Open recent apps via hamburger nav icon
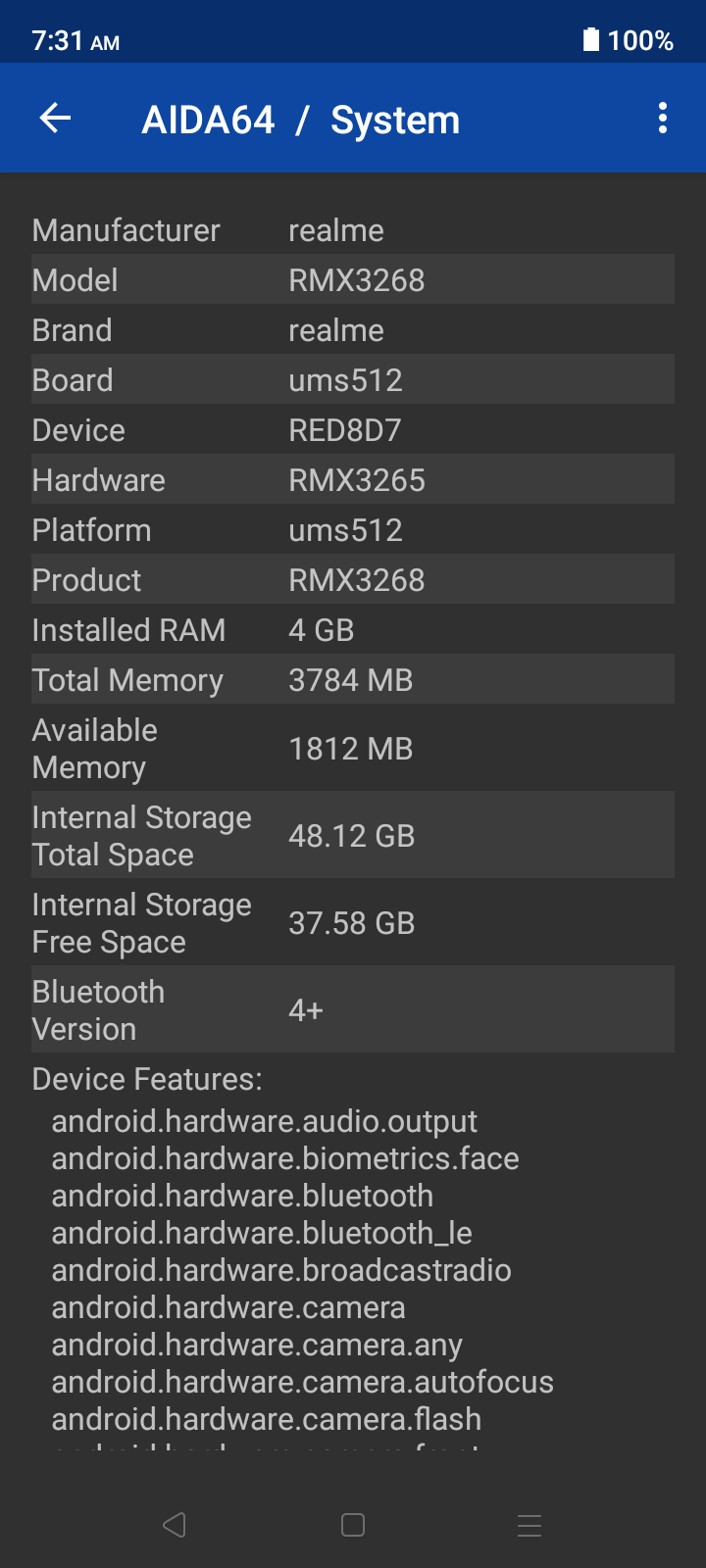The height and width of the screenshot is (1568, 706). [x=529, y=1525]
